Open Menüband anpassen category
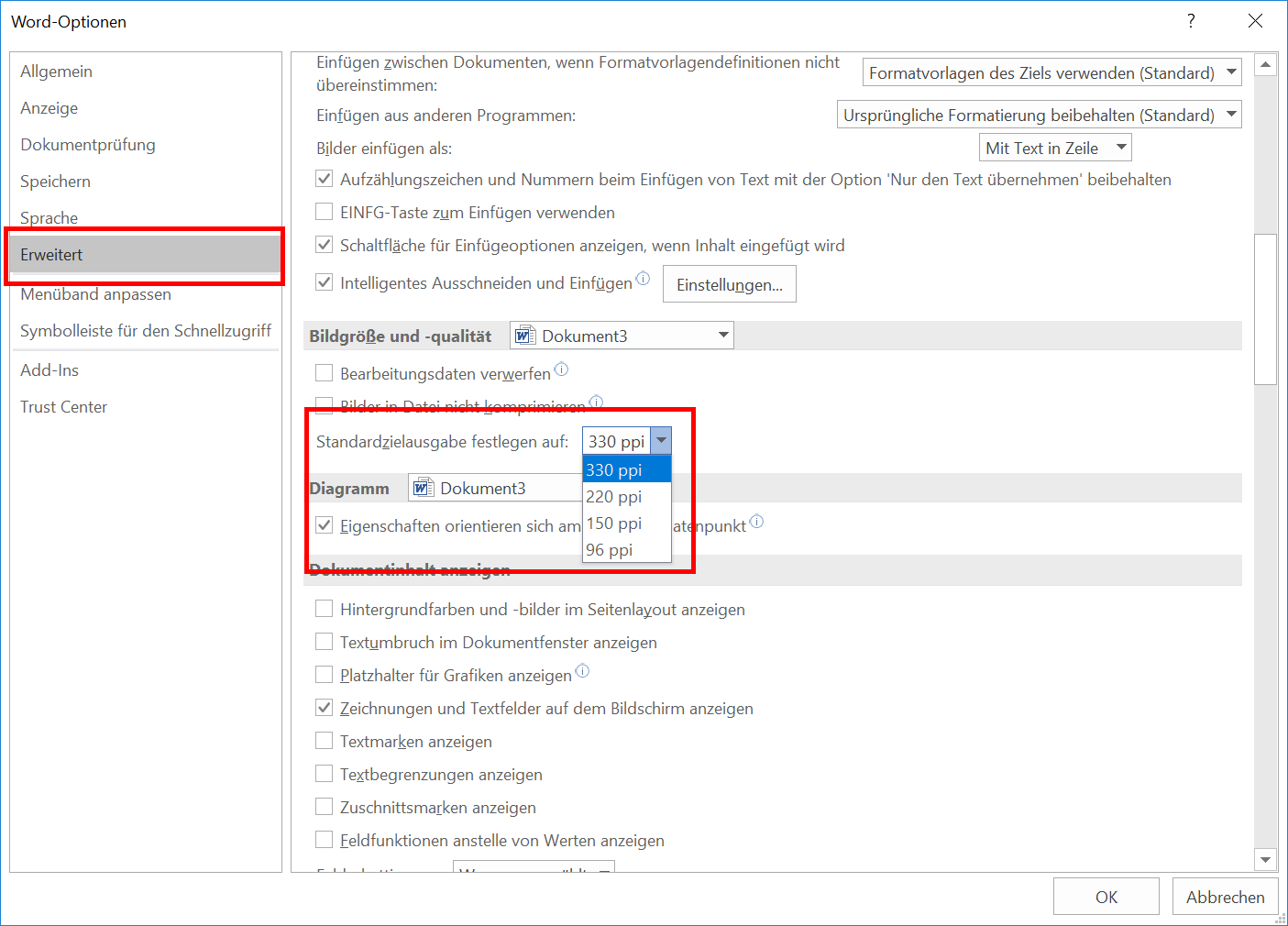 (x=146, y=294)
